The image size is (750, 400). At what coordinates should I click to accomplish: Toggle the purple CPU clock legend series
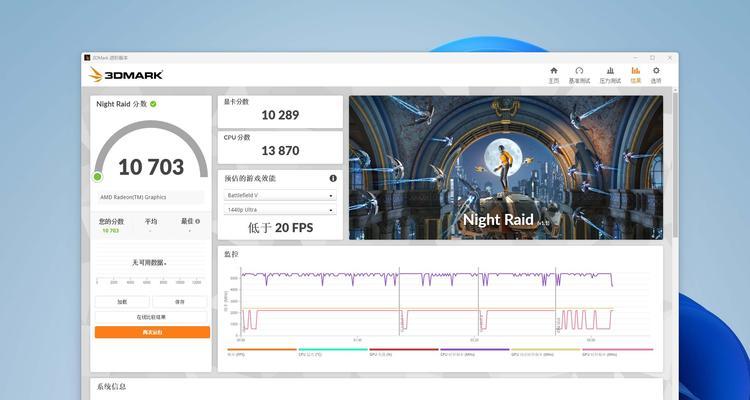[x=474, y=352]
